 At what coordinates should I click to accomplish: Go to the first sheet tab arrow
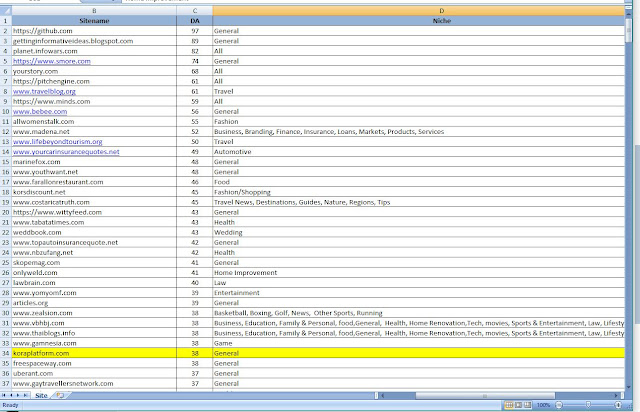[x=4, y=395]
